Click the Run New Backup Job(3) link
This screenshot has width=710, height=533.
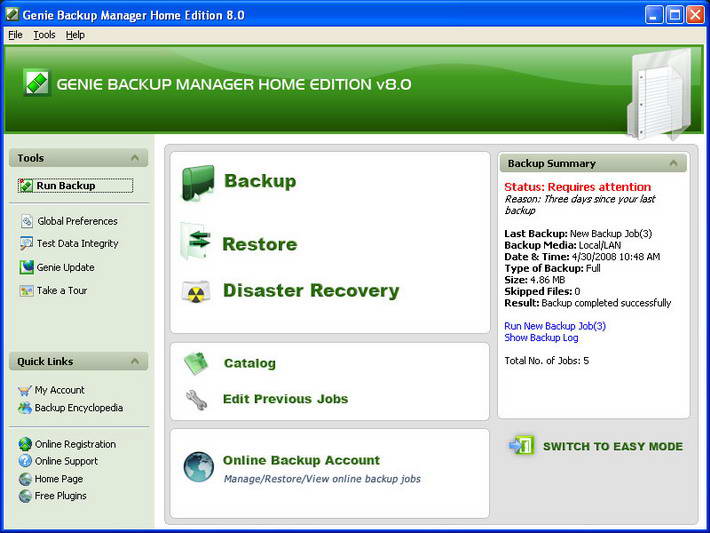click(555, 326)
